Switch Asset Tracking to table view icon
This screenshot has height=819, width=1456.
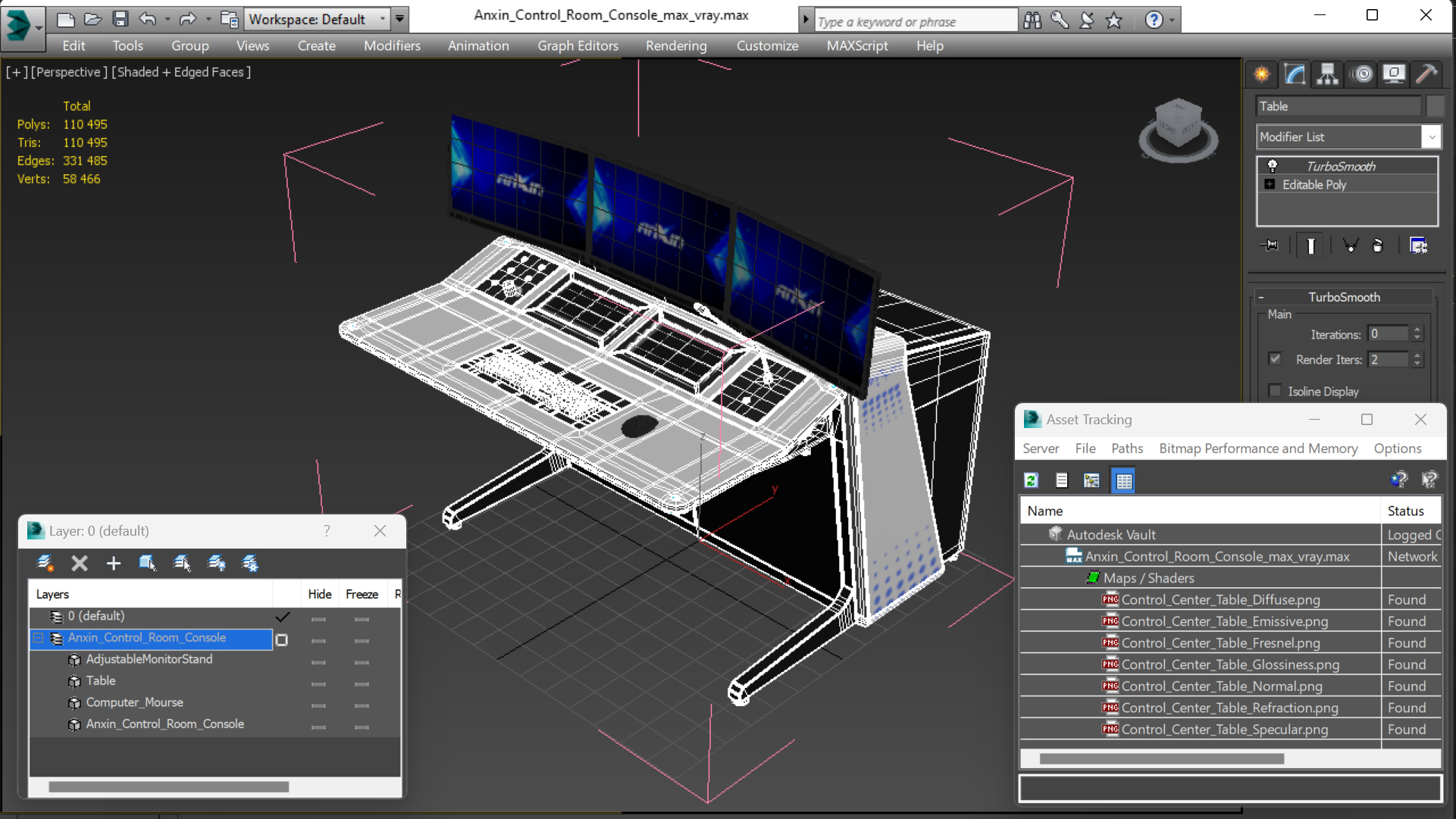pos(1123,480)
